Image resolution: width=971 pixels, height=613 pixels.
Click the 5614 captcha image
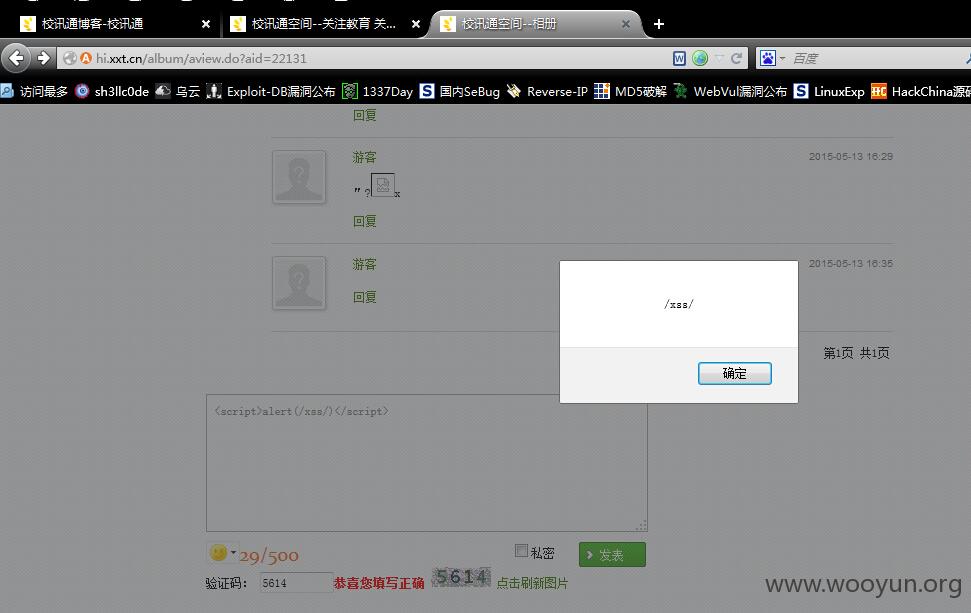[x=462, y=577]
